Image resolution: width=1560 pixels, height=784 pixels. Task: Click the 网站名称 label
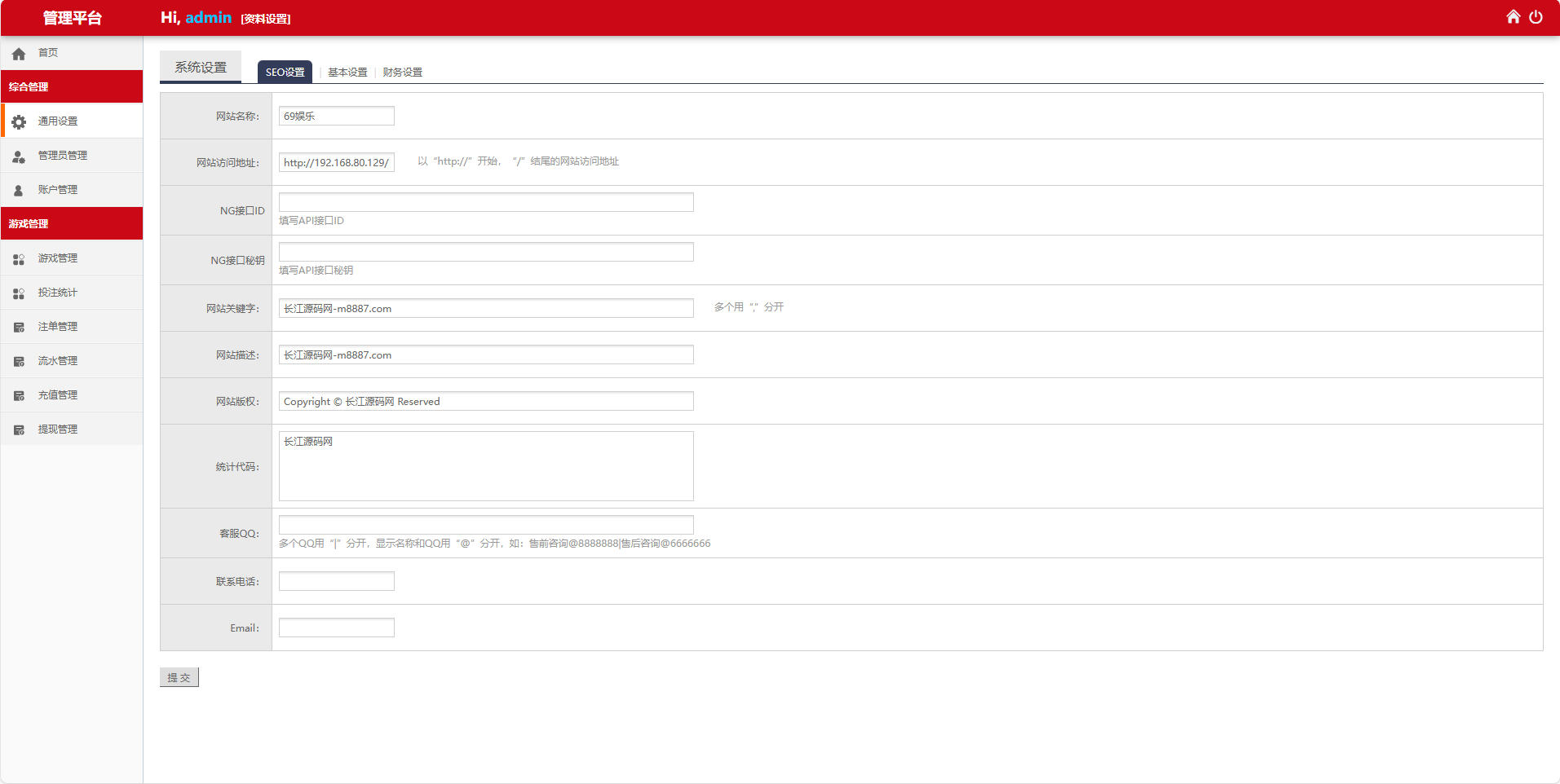tap(237, 117)
